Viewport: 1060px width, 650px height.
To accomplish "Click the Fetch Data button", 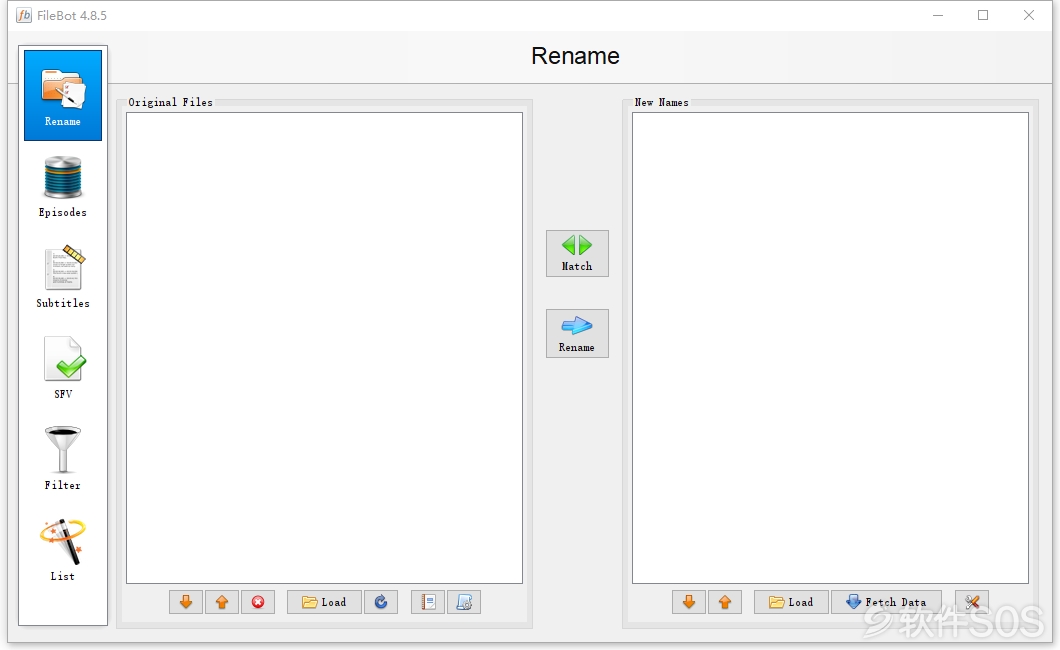I will point(886,602).
